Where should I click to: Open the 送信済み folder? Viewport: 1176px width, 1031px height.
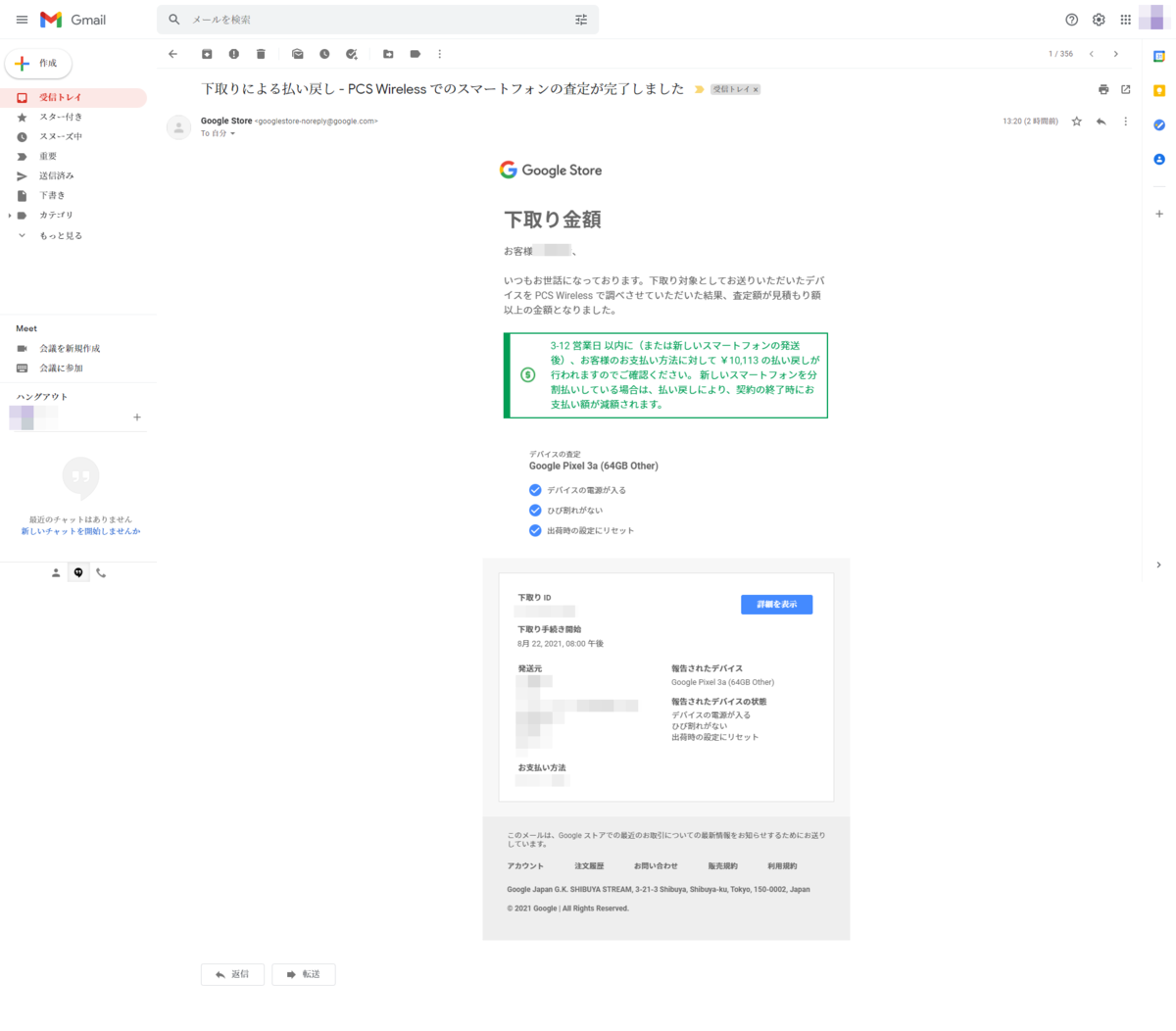tap(73, 175)
